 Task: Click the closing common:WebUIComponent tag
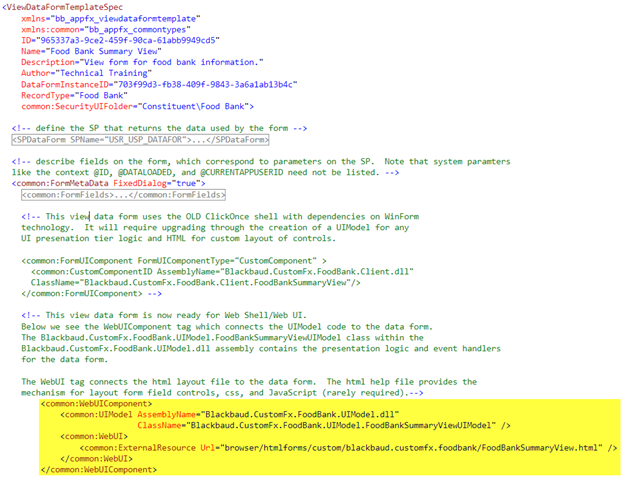tap(99, 470)
